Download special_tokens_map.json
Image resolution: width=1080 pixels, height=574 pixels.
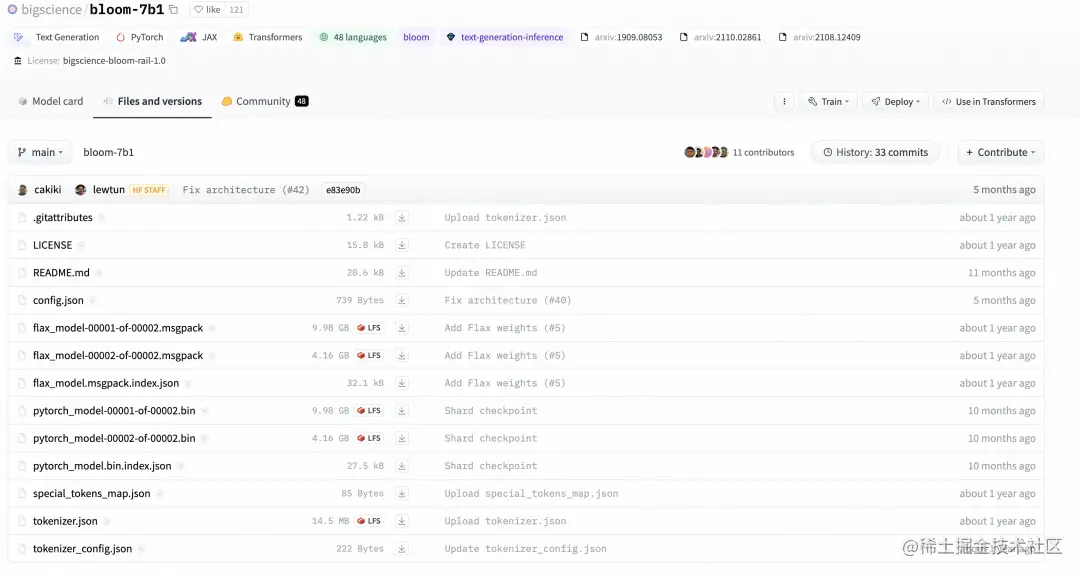point(402,493)
